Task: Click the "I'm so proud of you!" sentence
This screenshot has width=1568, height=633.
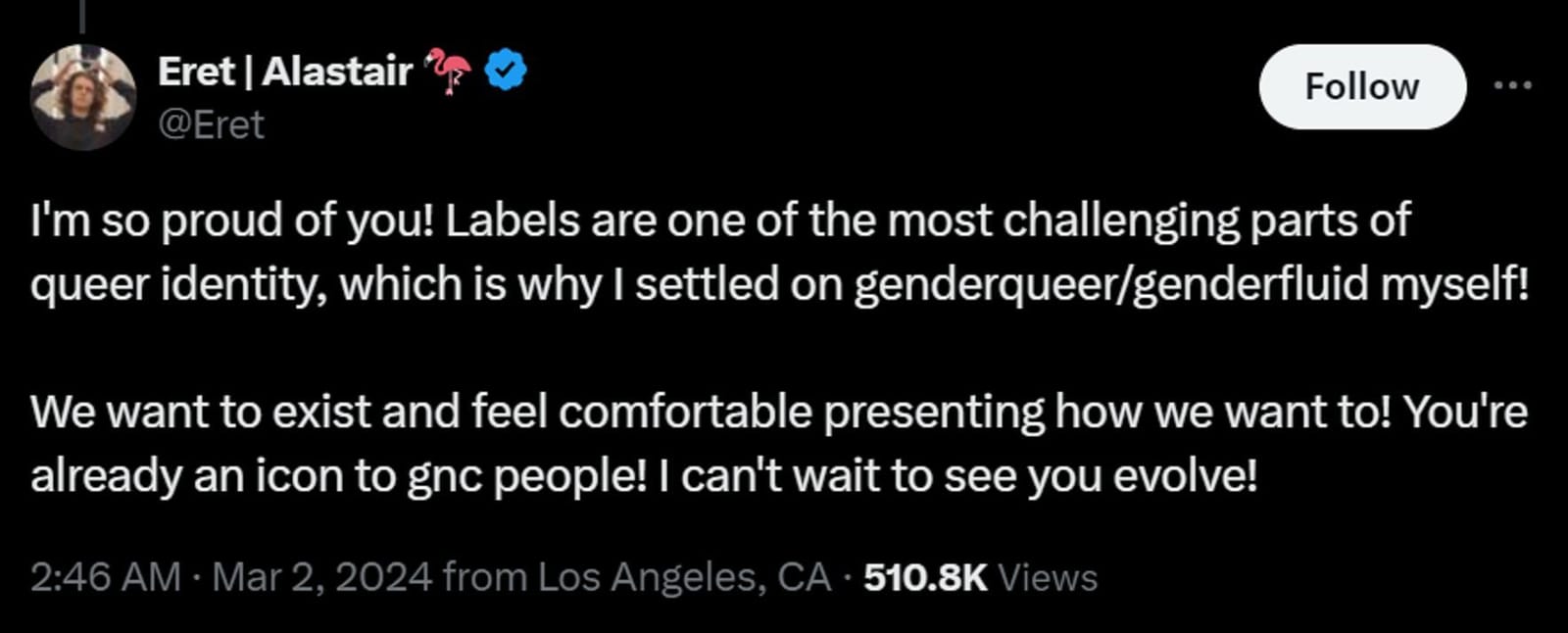Action: tap(231, 220)
